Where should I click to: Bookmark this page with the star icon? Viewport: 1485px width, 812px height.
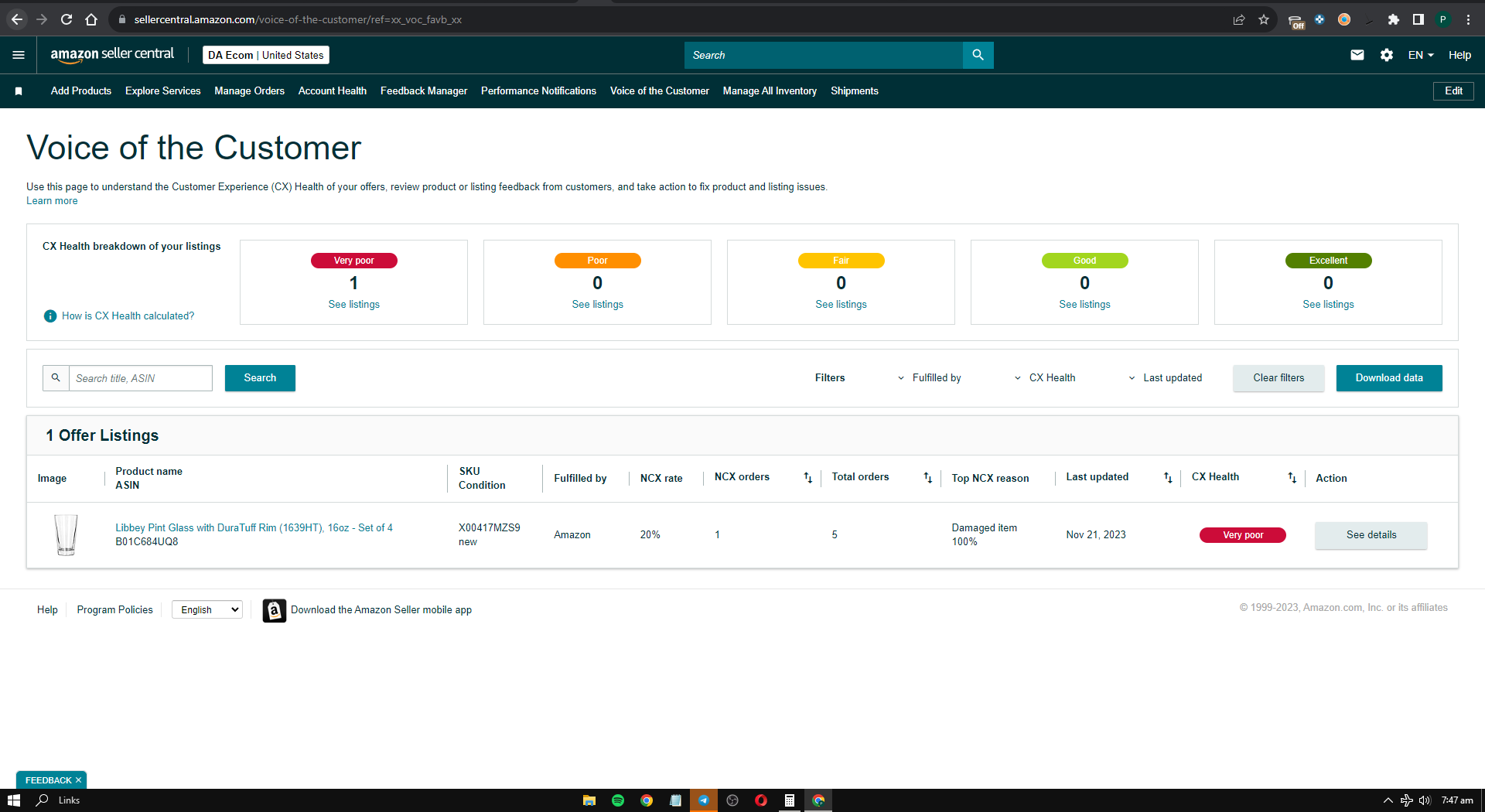coord(1264,19)
